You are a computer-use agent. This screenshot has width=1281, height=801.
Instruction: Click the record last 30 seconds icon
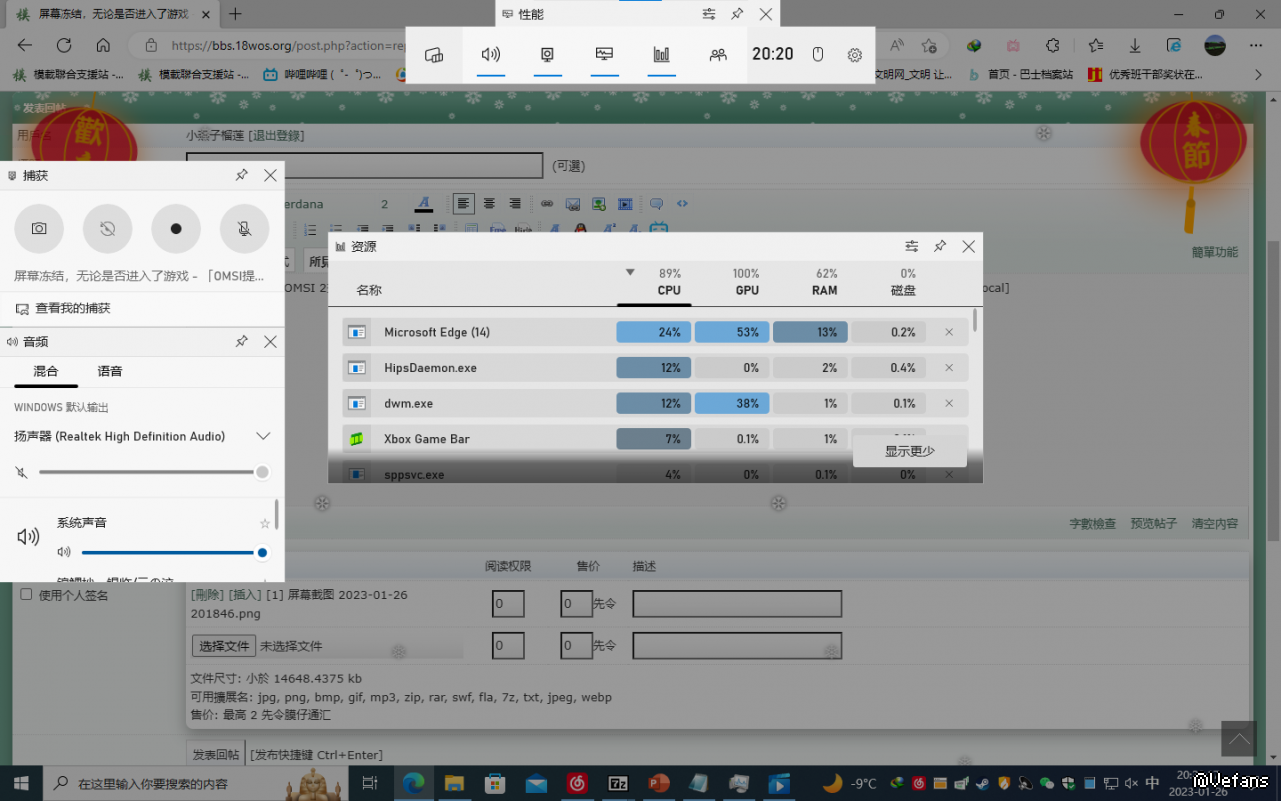[108, 228]
